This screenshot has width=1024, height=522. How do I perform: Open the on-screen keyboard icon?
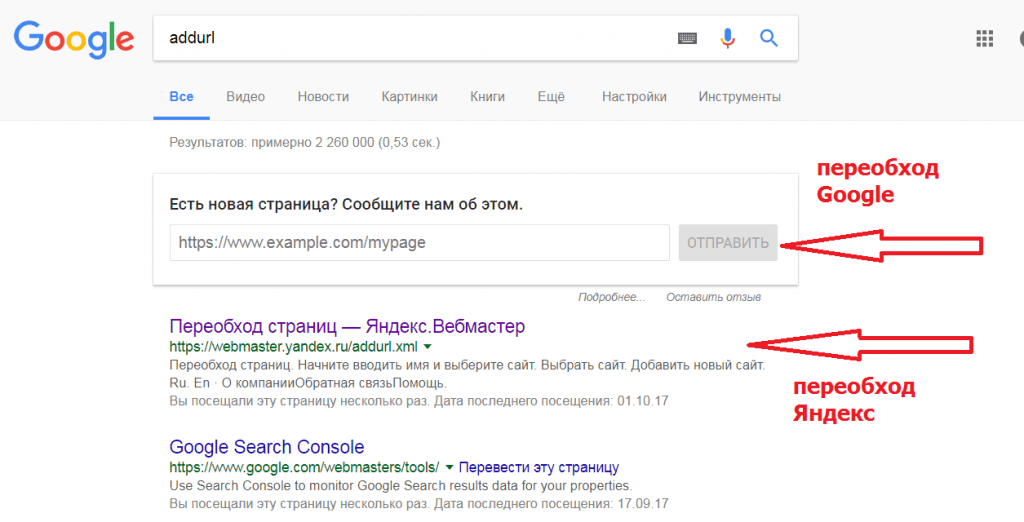pyautogui.click(x=687, y=39)
